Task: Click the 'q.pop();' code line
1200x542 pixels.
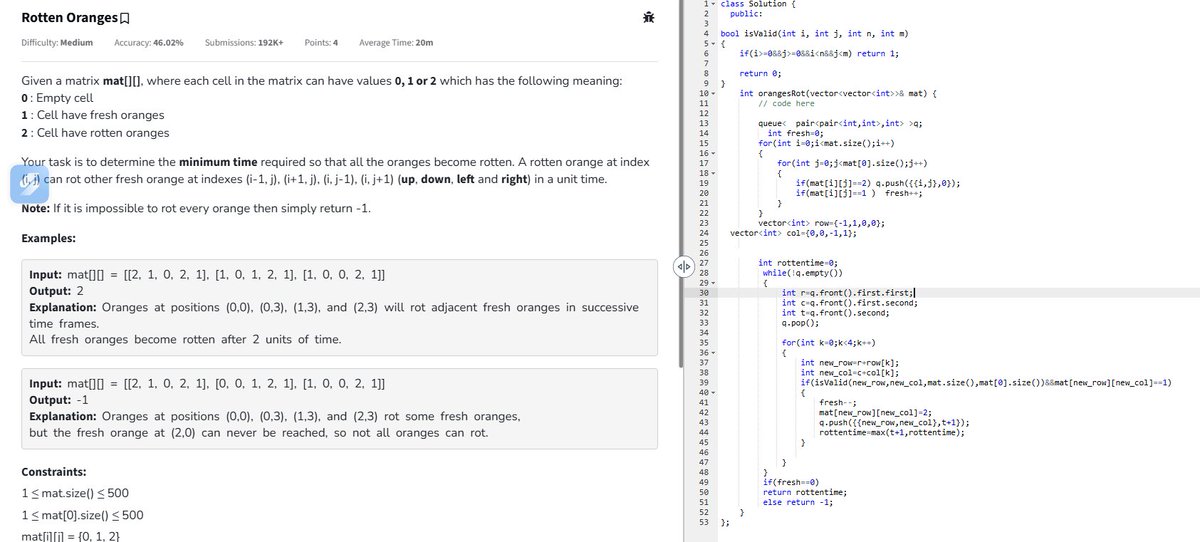Action: (800, 322)
